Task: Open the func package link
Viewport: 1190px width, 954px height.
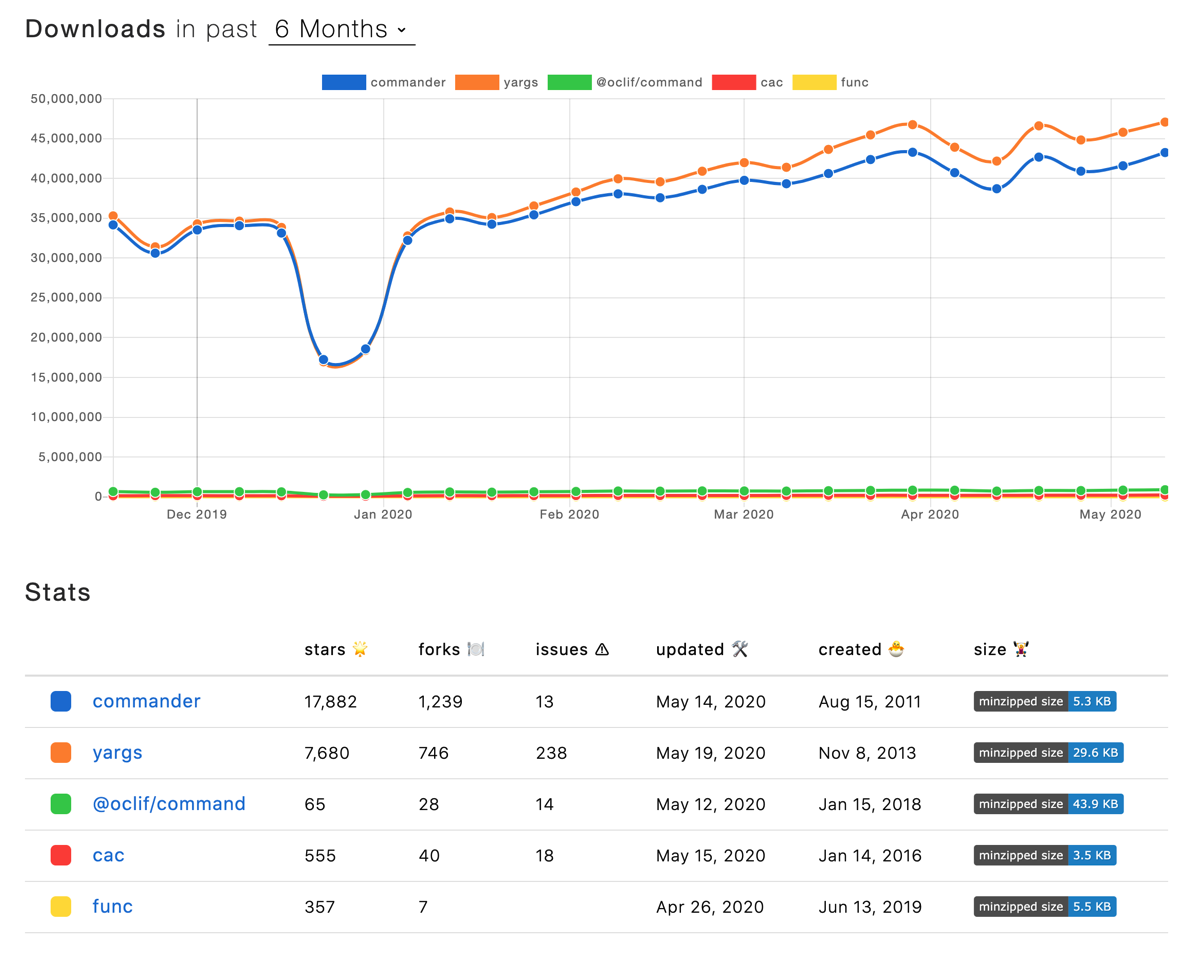Action: point(112,906)
